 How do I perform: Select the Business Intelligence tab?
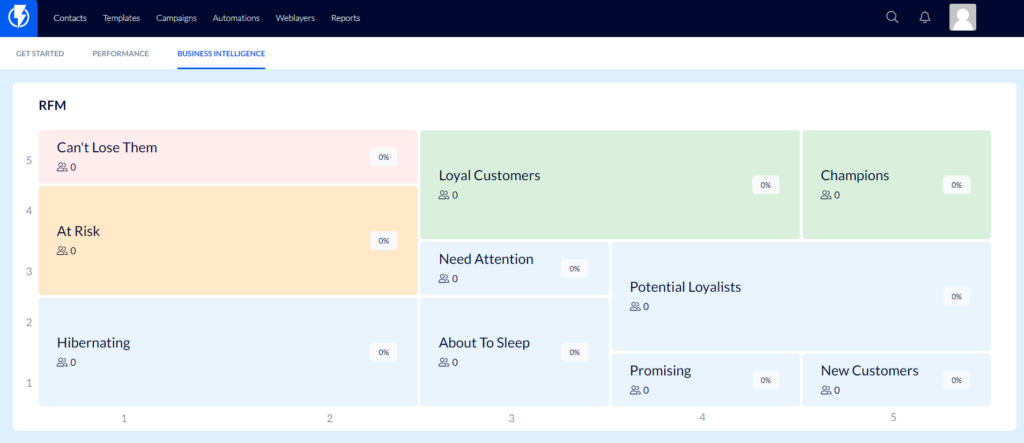point(221,54)
